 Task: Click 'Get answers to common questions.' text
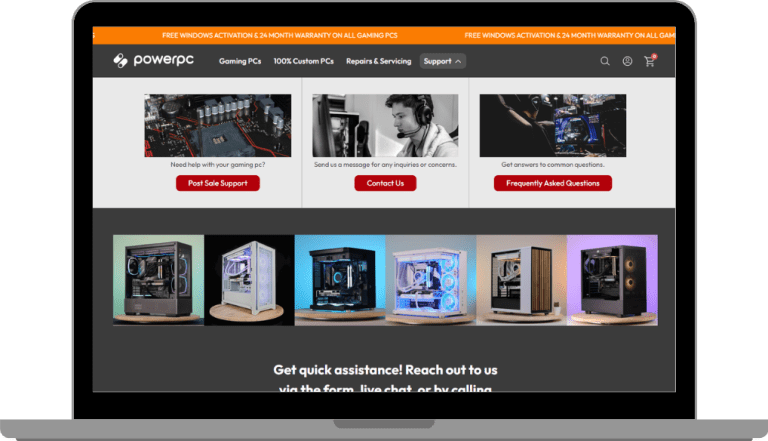pyautogui.click(x=553, y=165)
